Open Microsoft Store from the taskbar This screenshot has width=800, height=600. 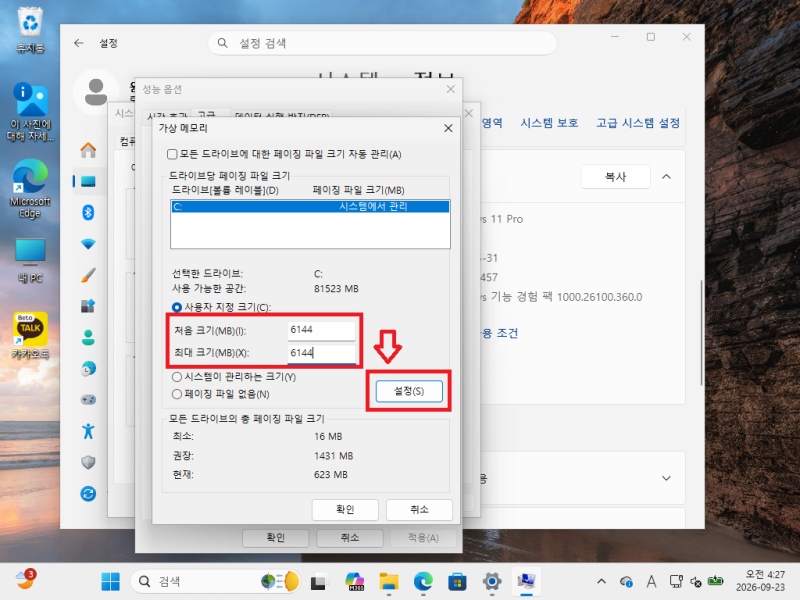click(x=457, y=582)
